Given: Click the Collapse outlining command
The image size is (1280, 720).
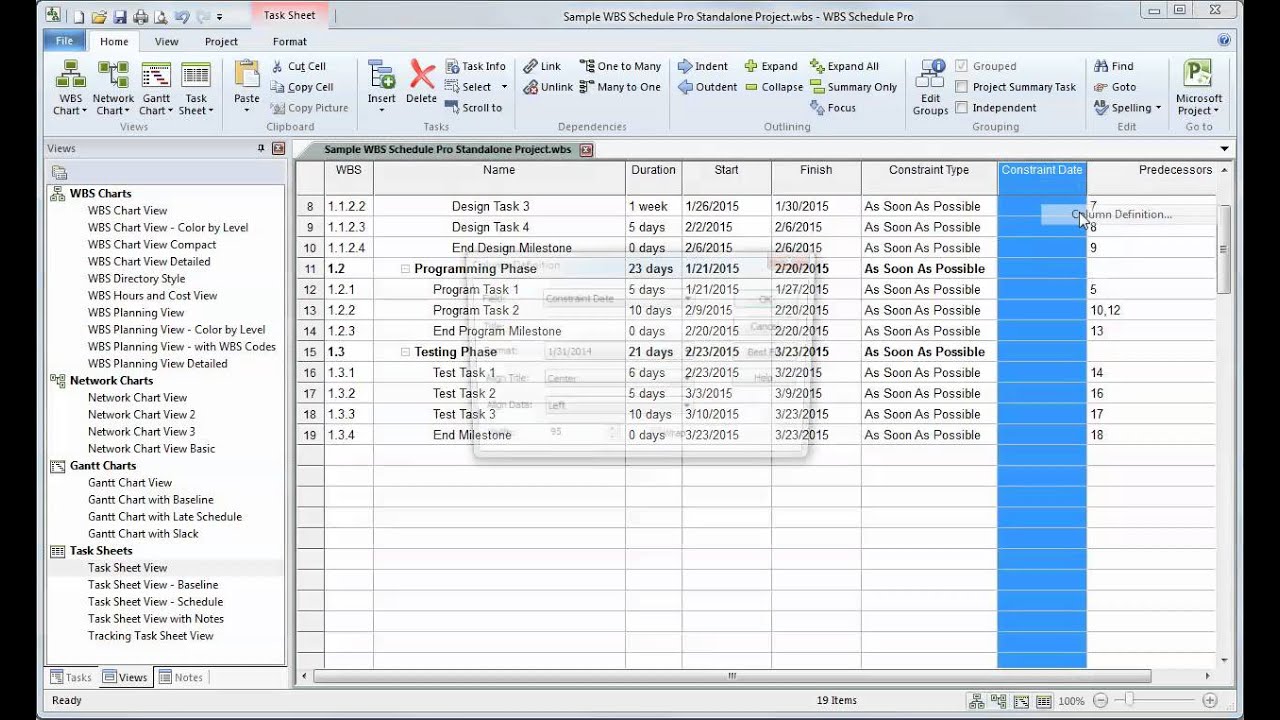Looking at the screenshot, I should 773,87.
